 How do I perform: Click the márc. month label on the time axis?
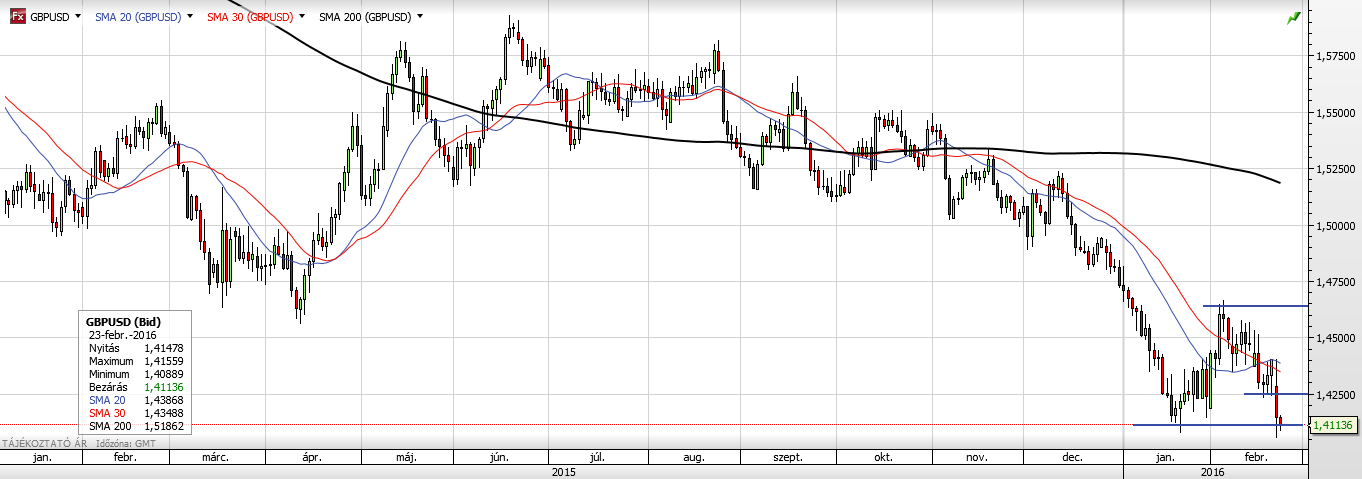pos(217,457)
